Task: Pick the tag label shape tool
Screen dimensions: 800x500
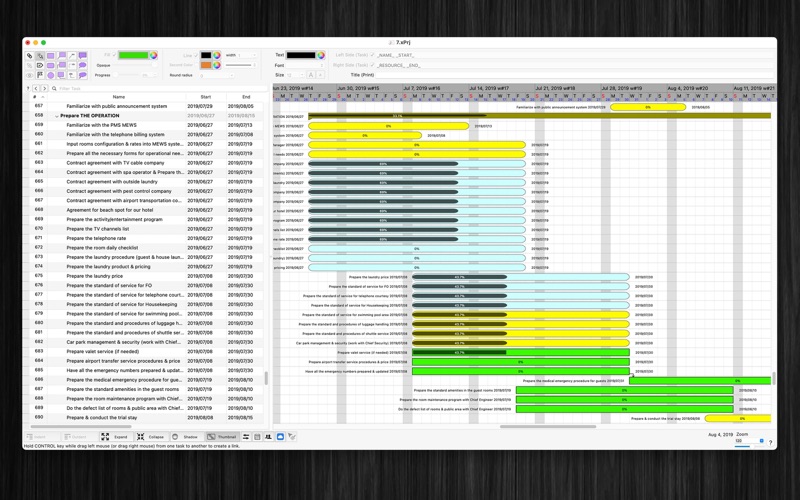Action: click(x=40, y=65)
